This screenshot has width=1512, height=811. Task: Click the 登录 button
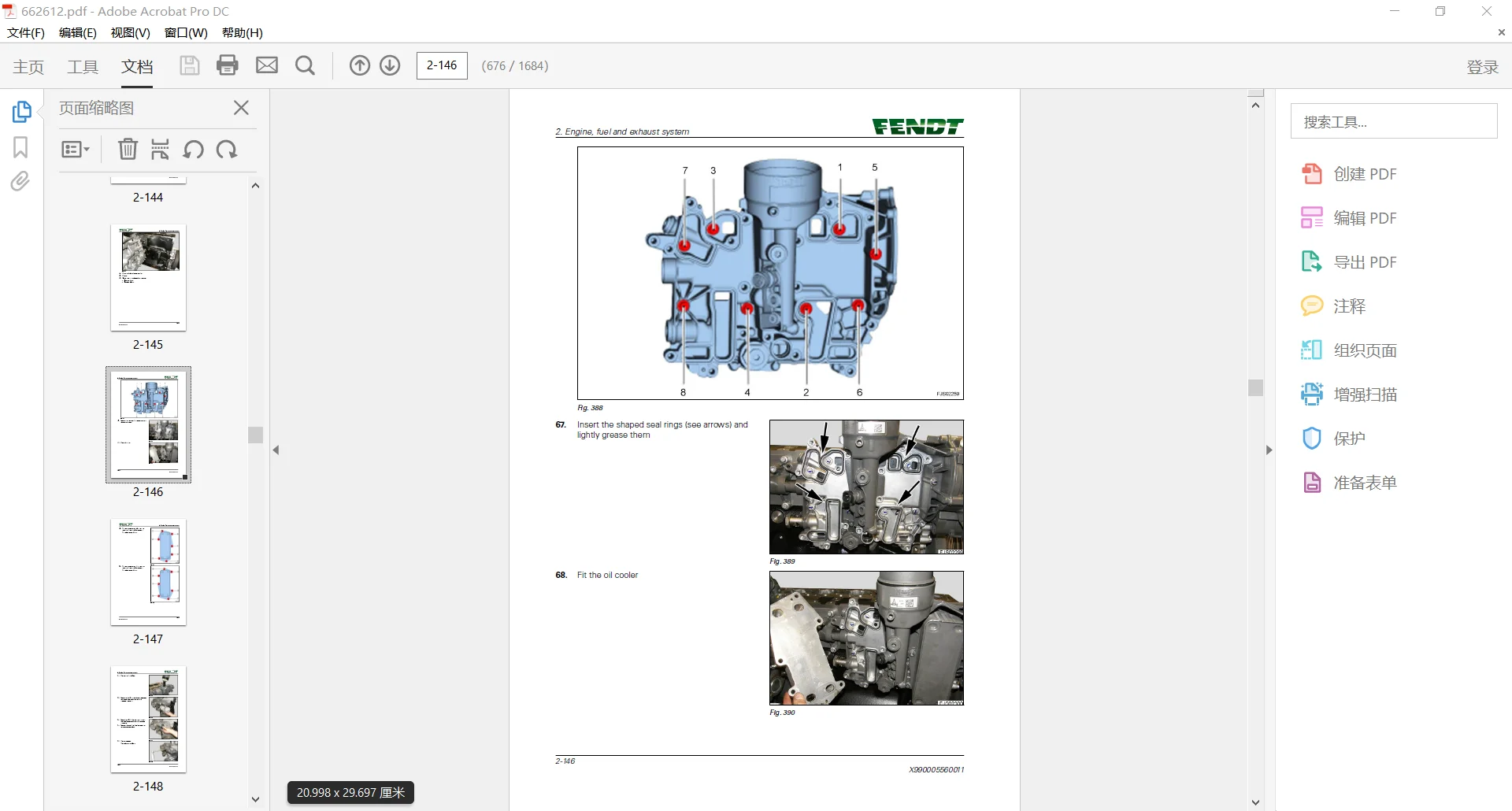coord(1482,67)
